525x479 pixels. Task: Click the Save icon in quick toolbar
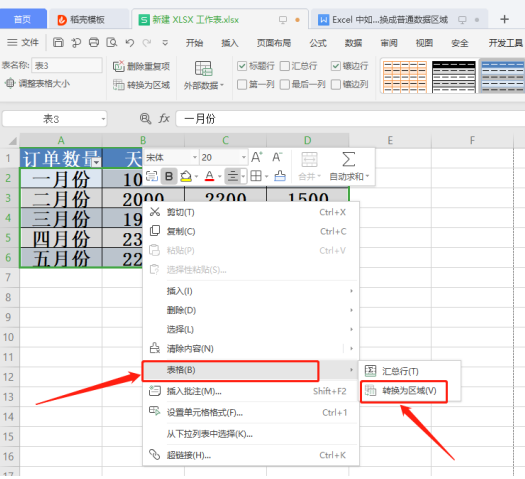coord(58,43)
